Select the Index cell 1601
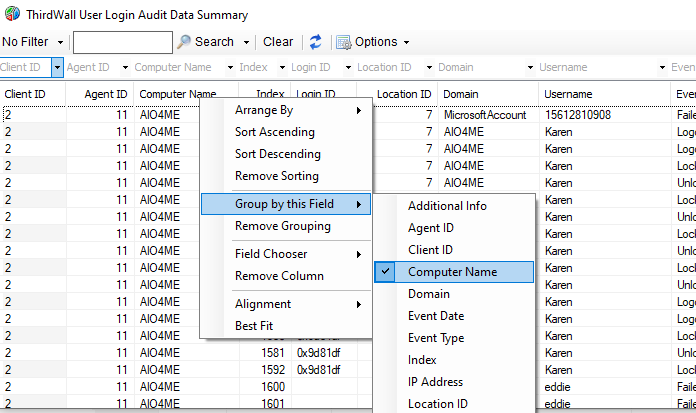 coord(265,403)
